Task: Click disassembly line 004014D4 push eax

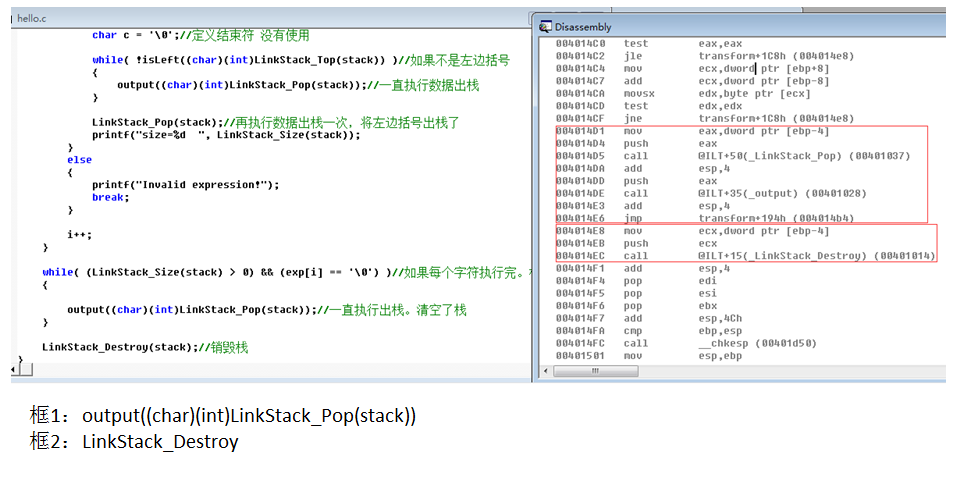Action: tap(636, 143)
